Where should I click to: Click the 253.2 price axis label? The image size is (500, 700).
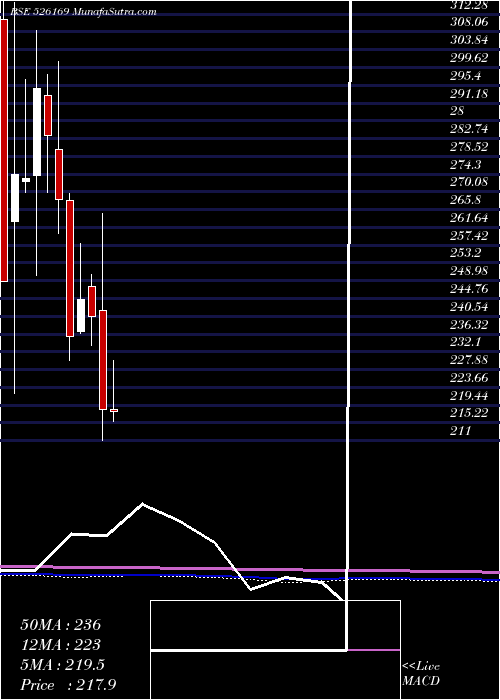coord(467,253)
